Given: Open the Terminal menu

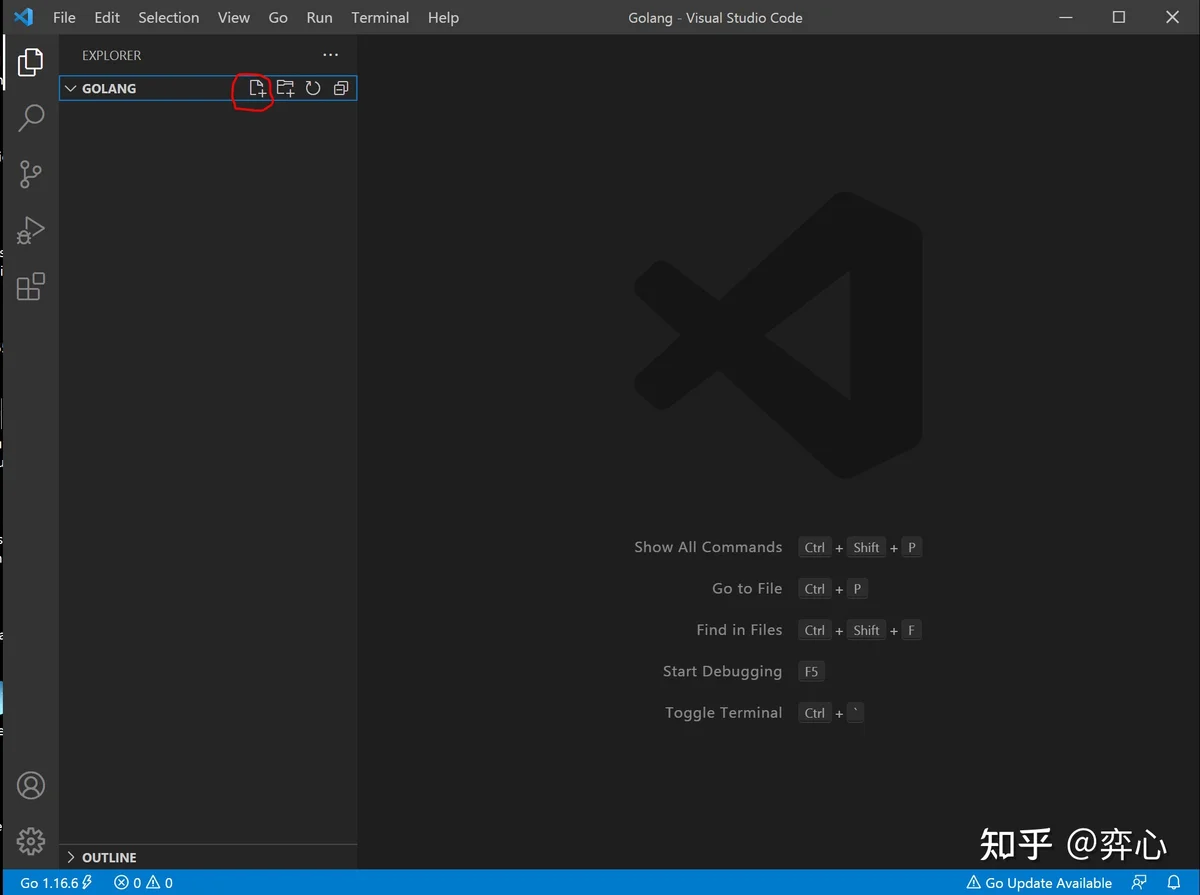Looking at the screenshot, I should (x=380, y=17).
